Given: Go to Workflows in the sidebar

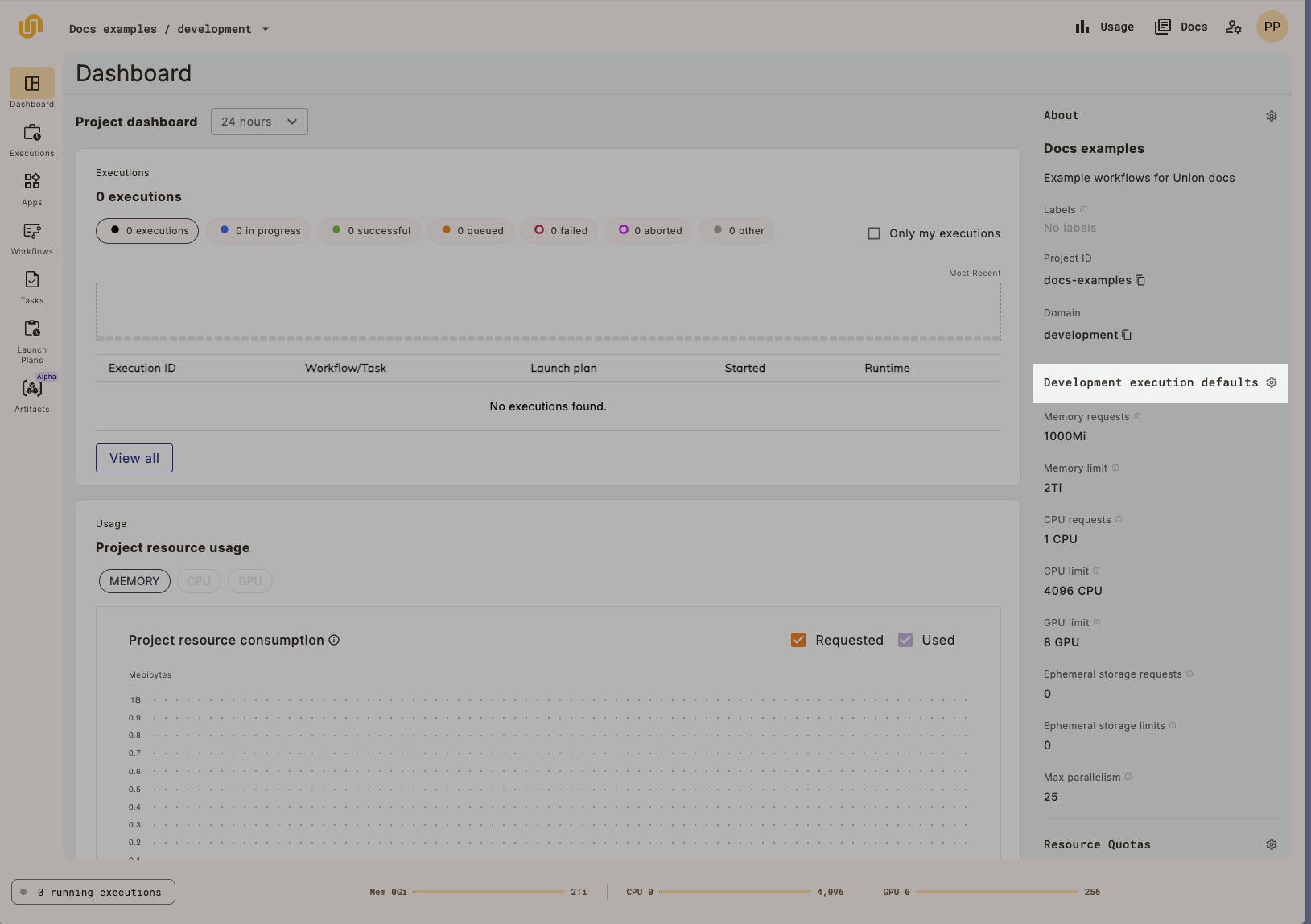Looking at the screenshot, I should coord(32,237).
